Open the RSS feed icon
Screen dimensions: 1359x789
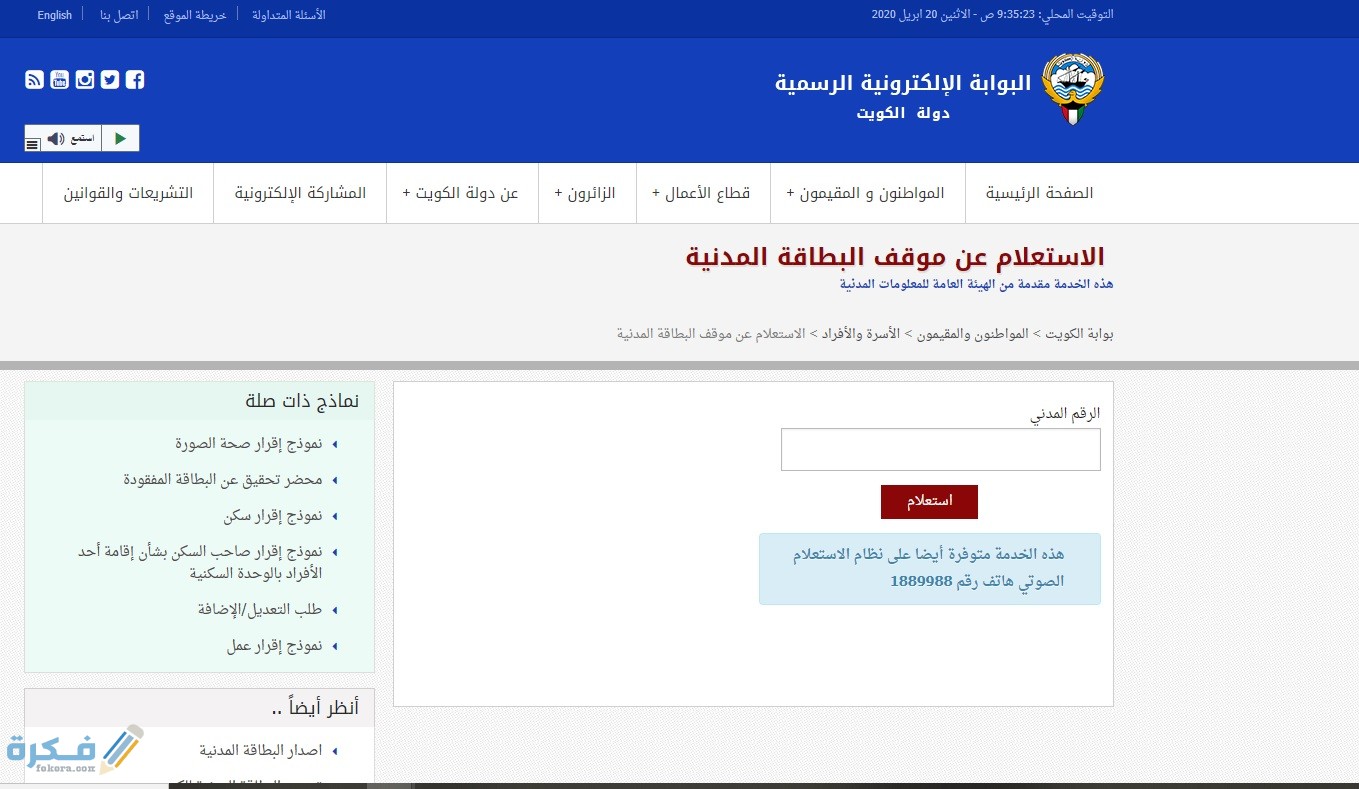tap(34, 80)
